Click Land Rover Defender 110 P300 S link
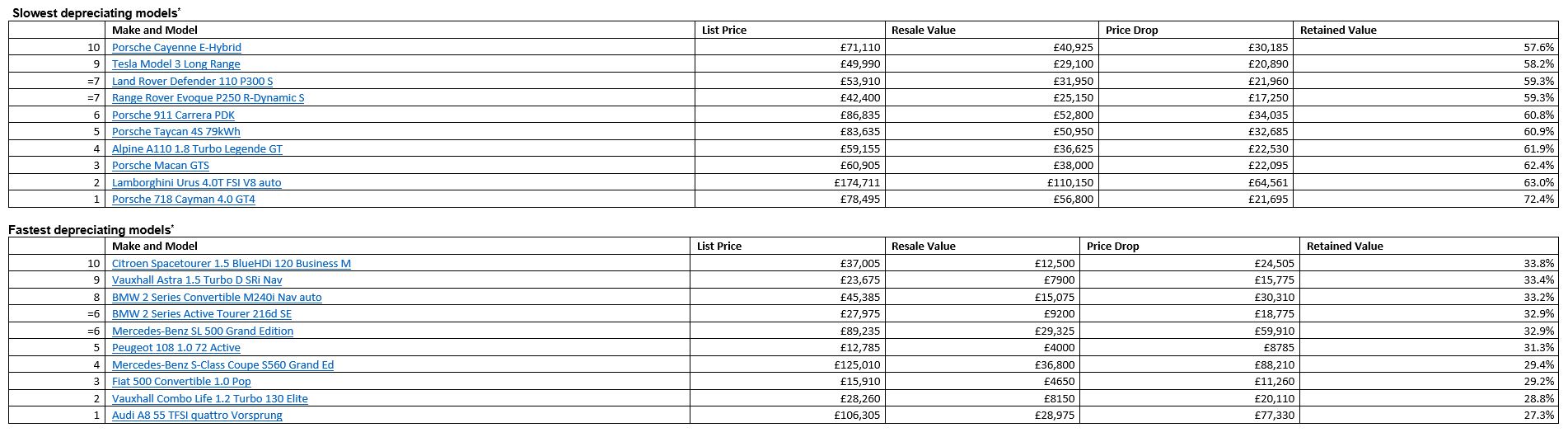Viewport: 1568px width, 437px height. tap(192, 82)
